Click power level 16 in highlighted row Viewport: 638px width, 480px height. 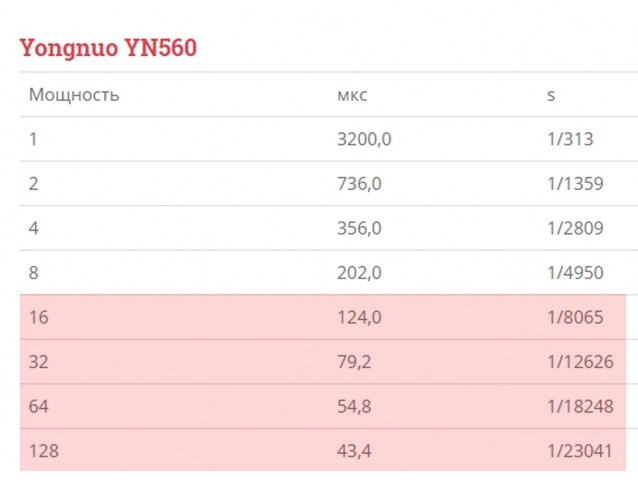point(39,317)
